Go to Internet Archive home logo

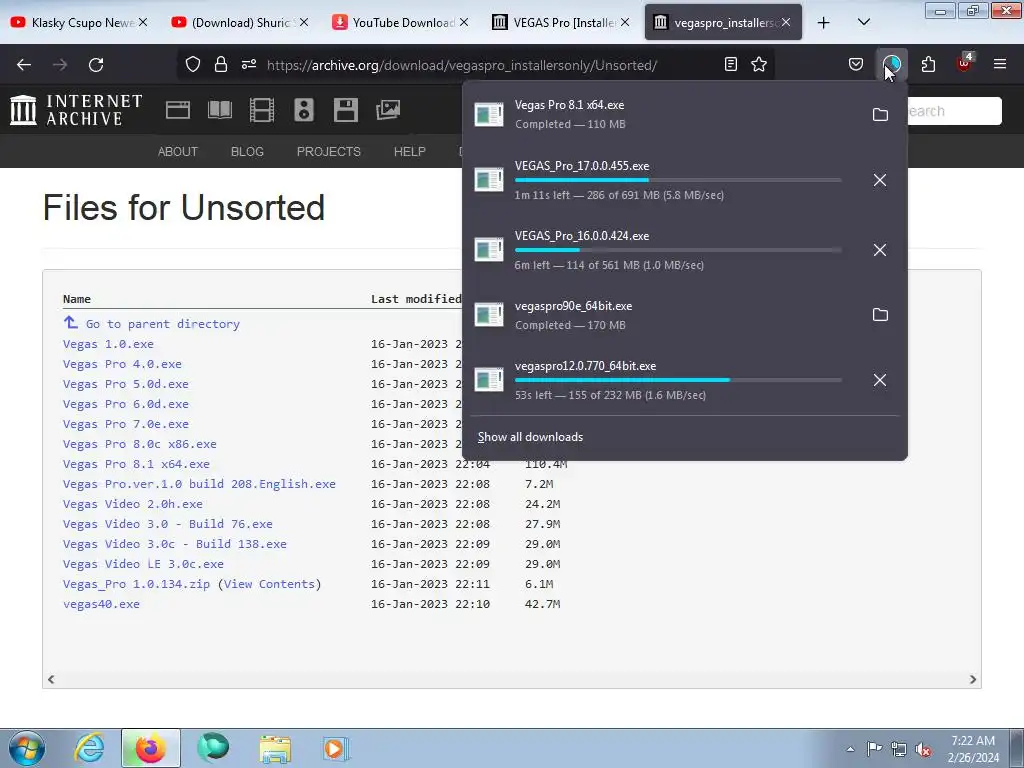click(76, 110)
